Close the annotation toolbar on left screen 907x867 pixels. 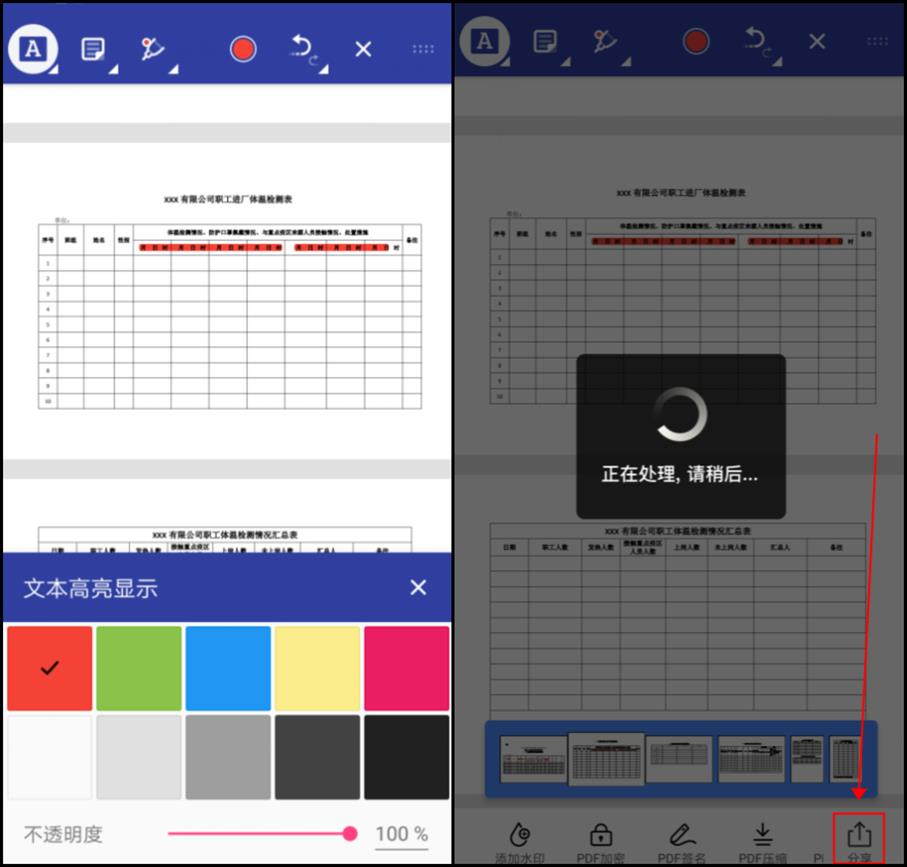click(363, 49)
